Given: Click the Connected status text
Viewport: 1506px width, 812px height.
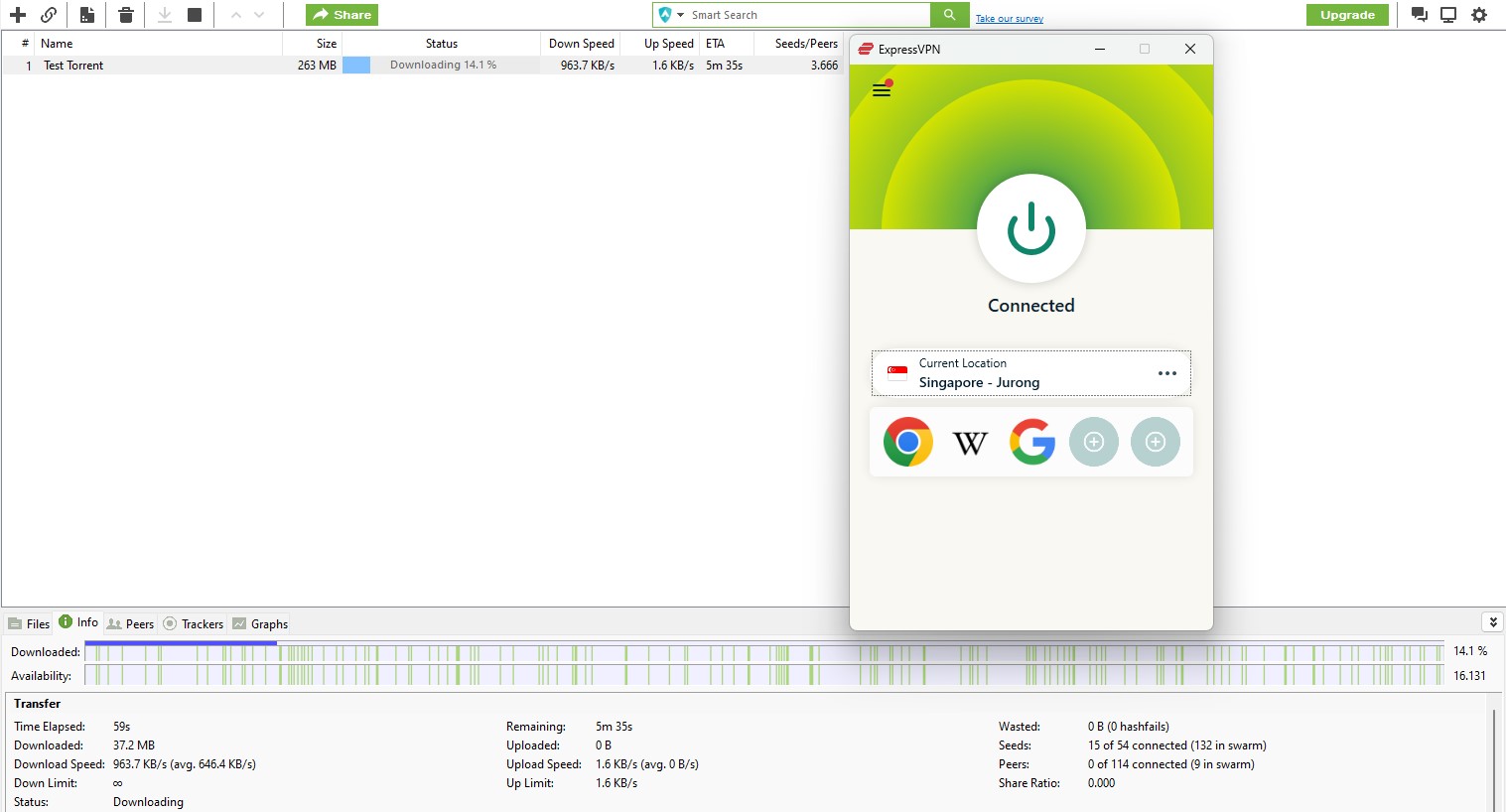Looking at the screenshot, I should click(1030, 306).
